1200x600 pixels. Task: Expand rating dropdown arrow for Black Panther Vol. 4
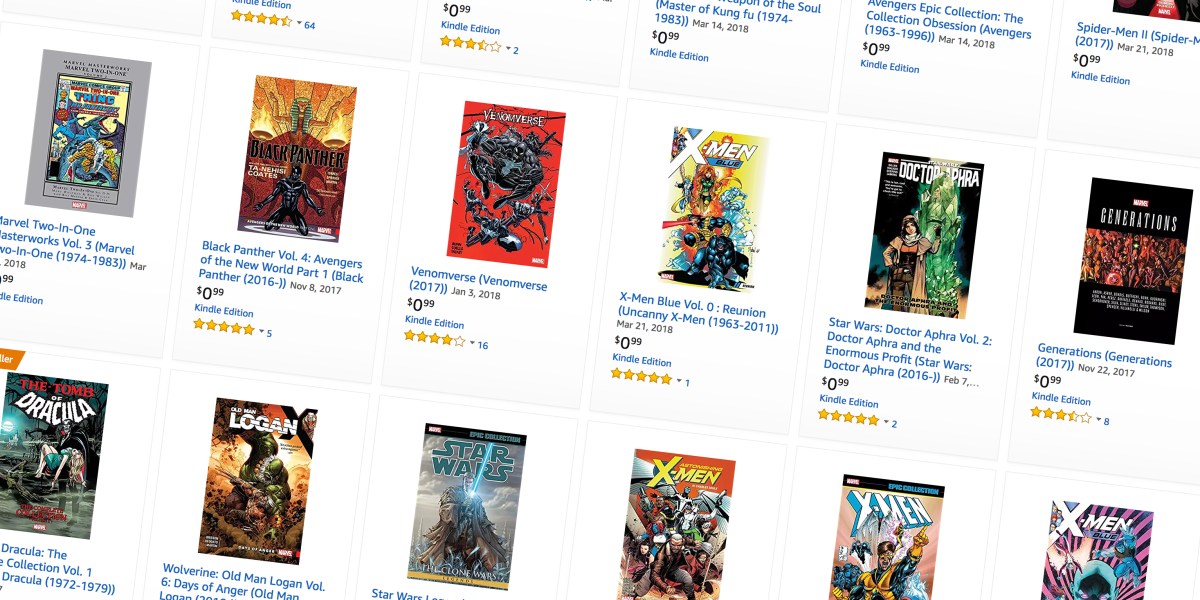262,331
